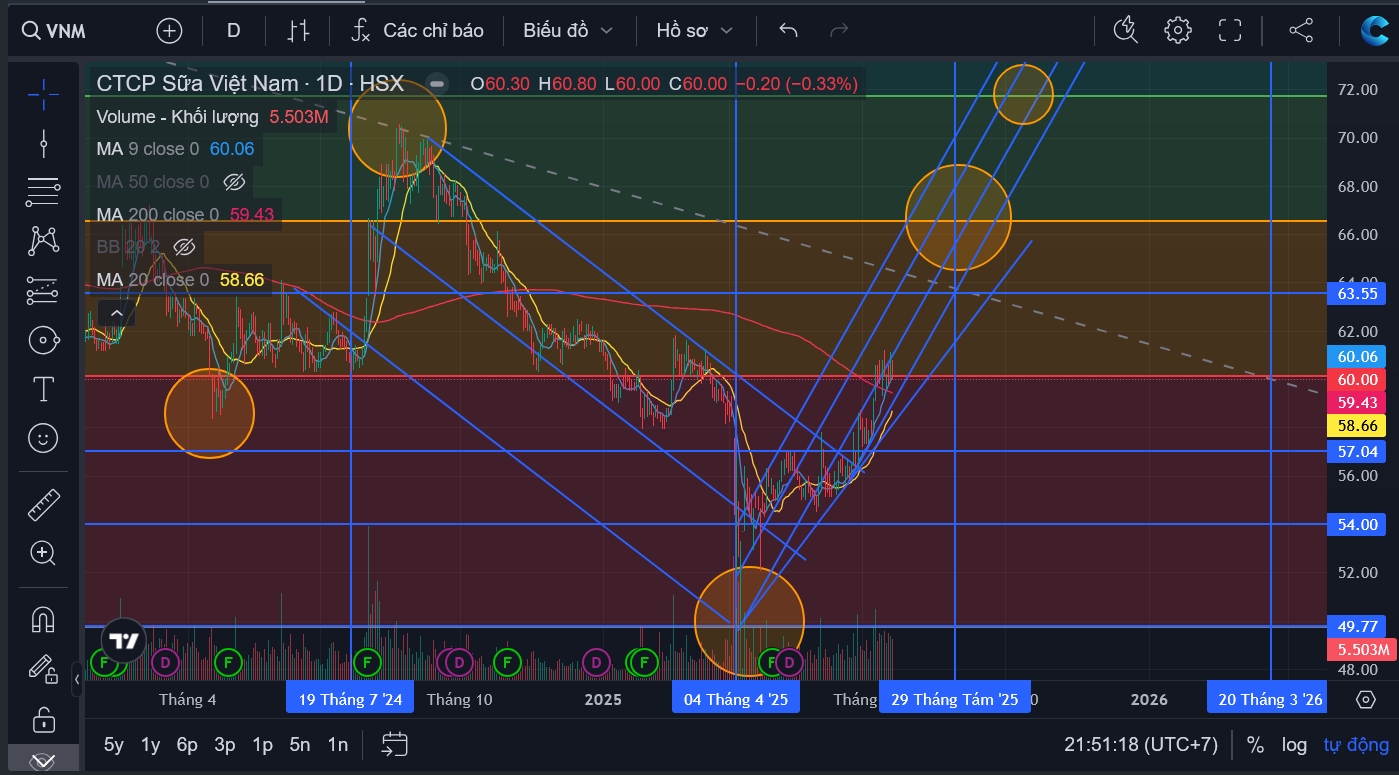1399x775 pixels.
Task: Show the hidden BB indicator
Action: [x=184, y=247]
